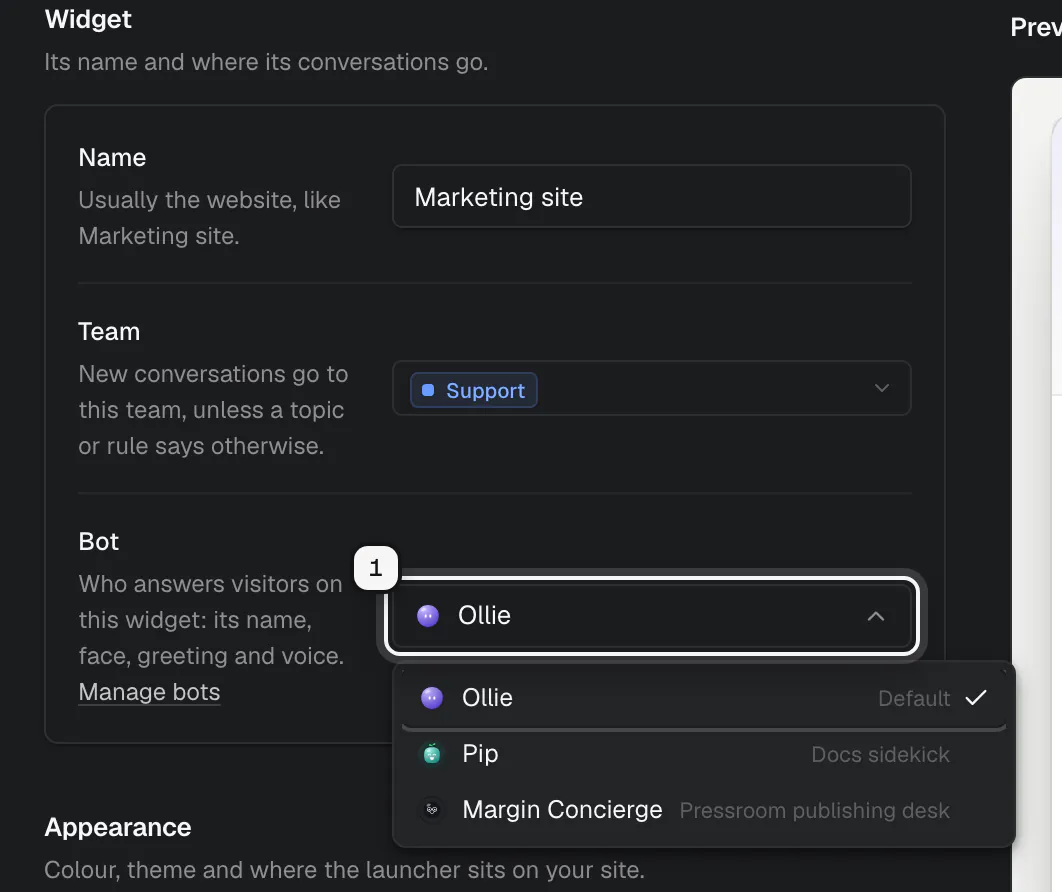Image resolution: width=1062 pixels, height=892 pixels.
Task: Click the Team field label
Action: (x=109, y=331)
